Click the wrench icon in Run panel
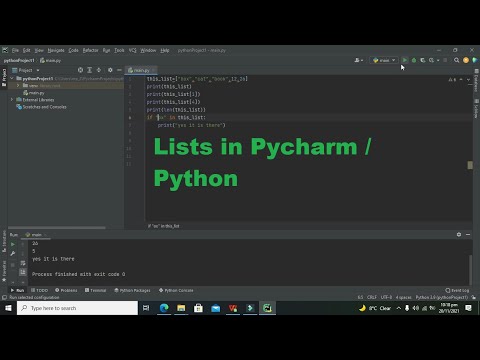 [x=13, y=254]
